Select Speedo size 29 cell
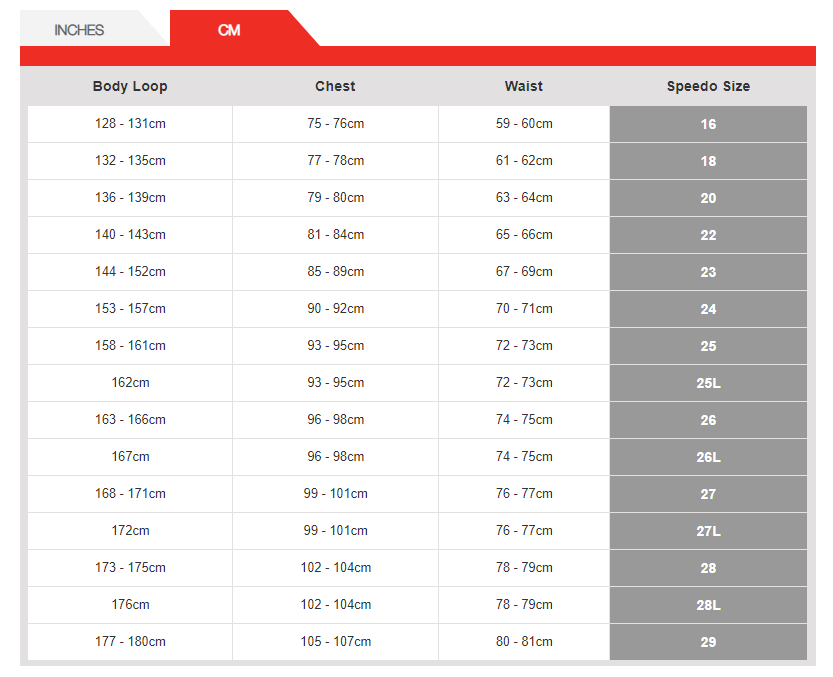Screen dimensions: 833x677 (708, 642)
